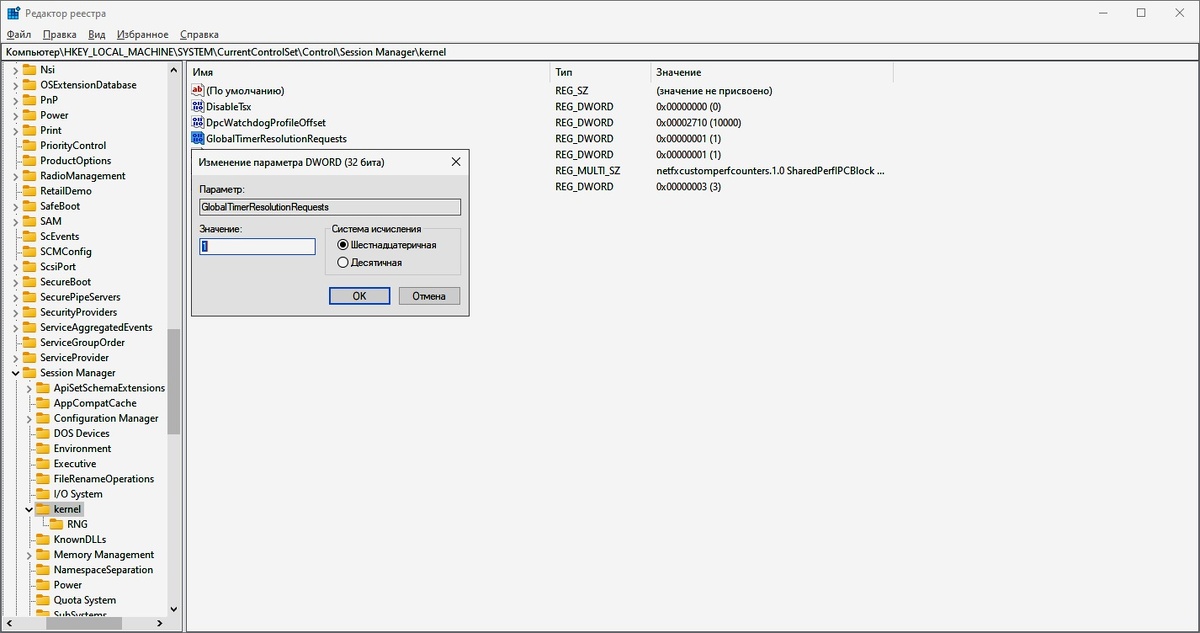1200x633 pixels.
Task: Select the I/O System tree item
Action: click(x=78, y=494)
